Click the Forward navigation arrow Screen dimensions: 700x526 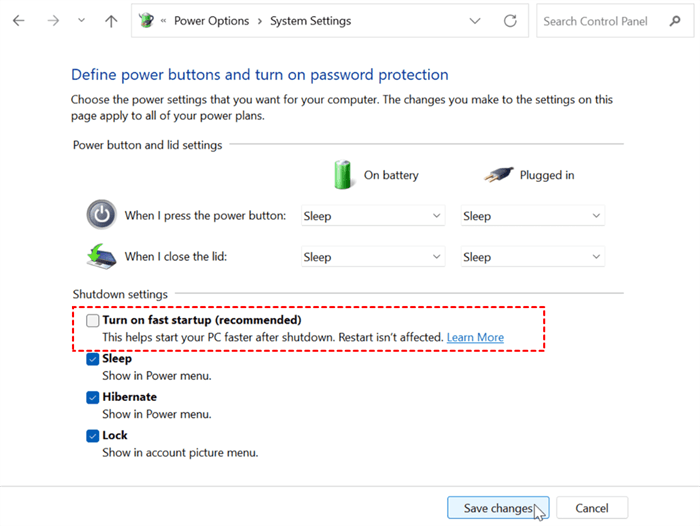pyautogui.click(x=53, y=21)
